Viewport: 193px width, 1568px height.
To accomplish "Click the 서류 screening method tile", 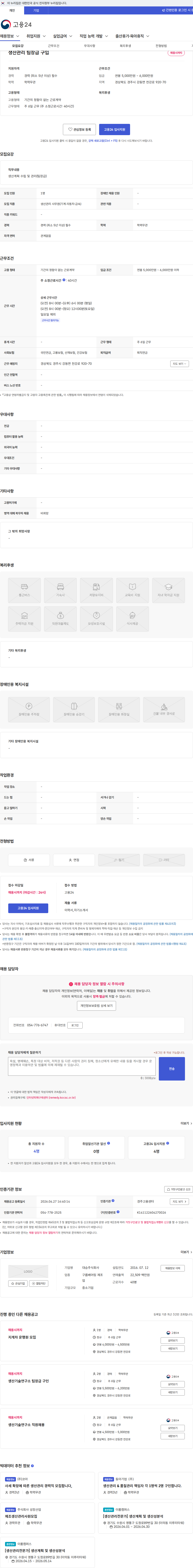I will pyautogui.click(x=29, y=860).
